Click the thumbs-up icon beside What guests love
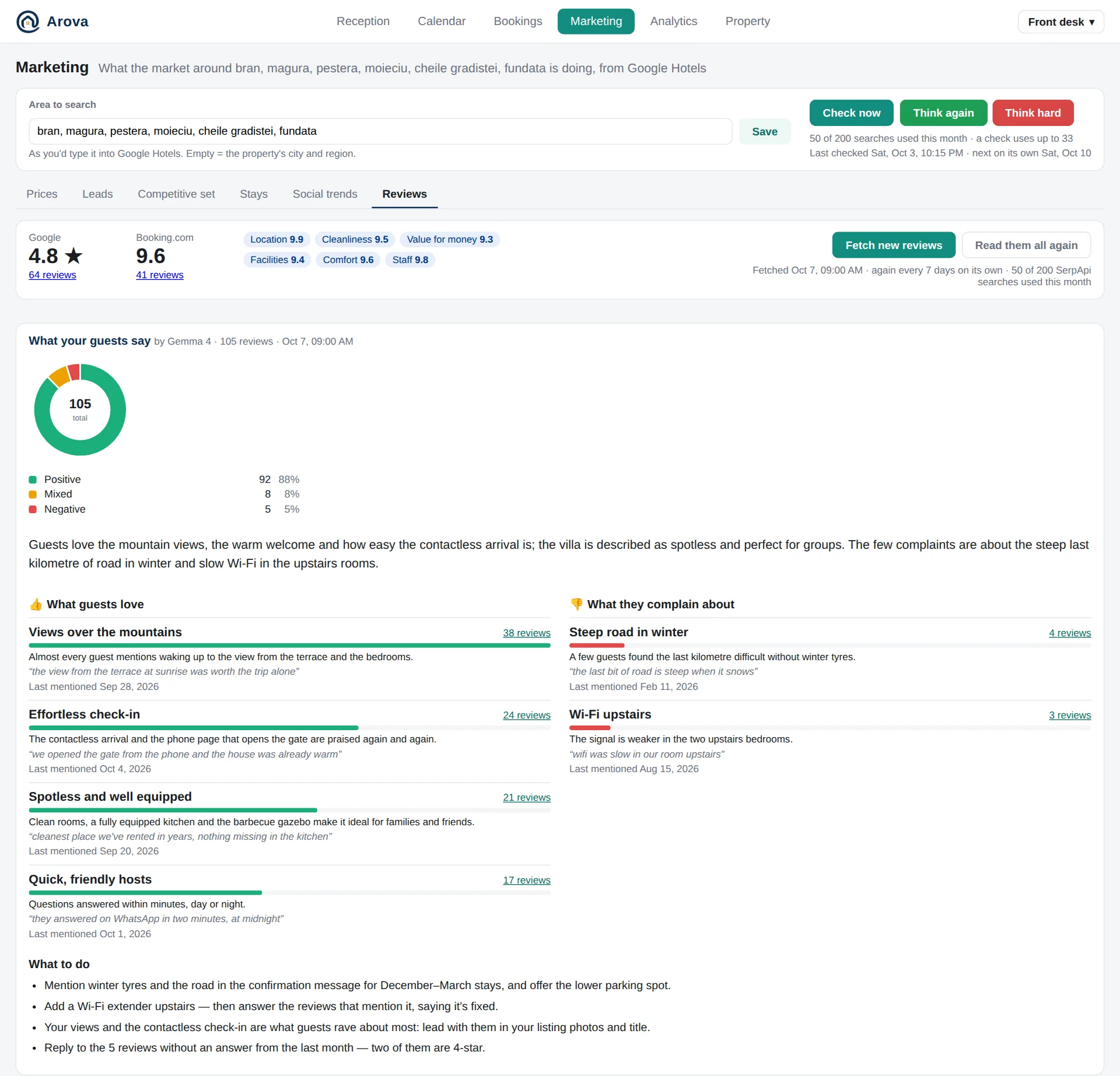Image resolution: width=1120 pixels, height=1076 pixels. tap(36, 604)
